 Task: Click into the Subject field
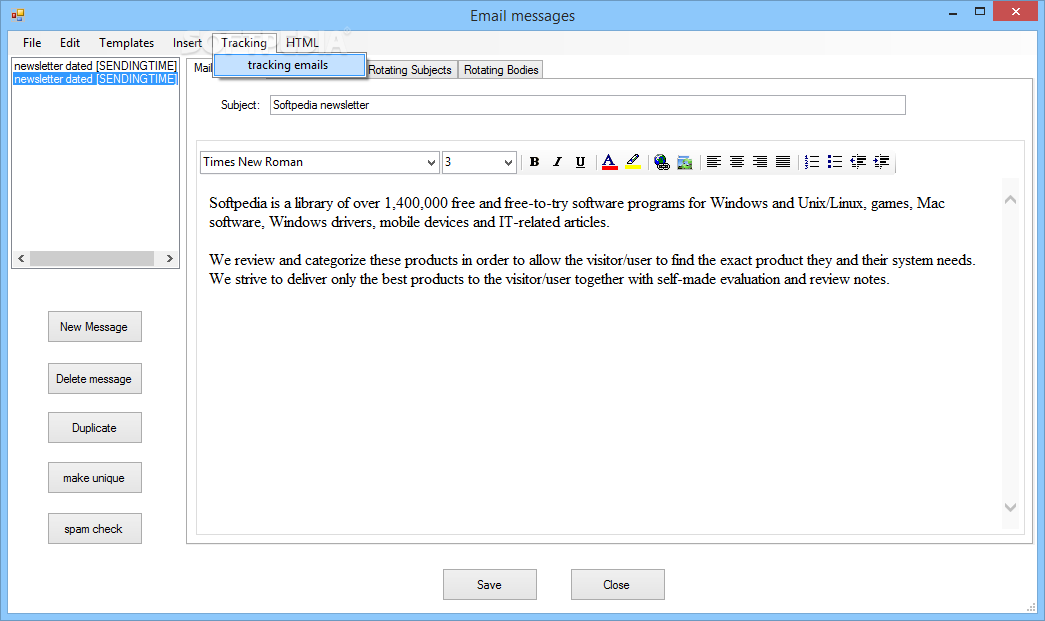[x=587, y=105]
